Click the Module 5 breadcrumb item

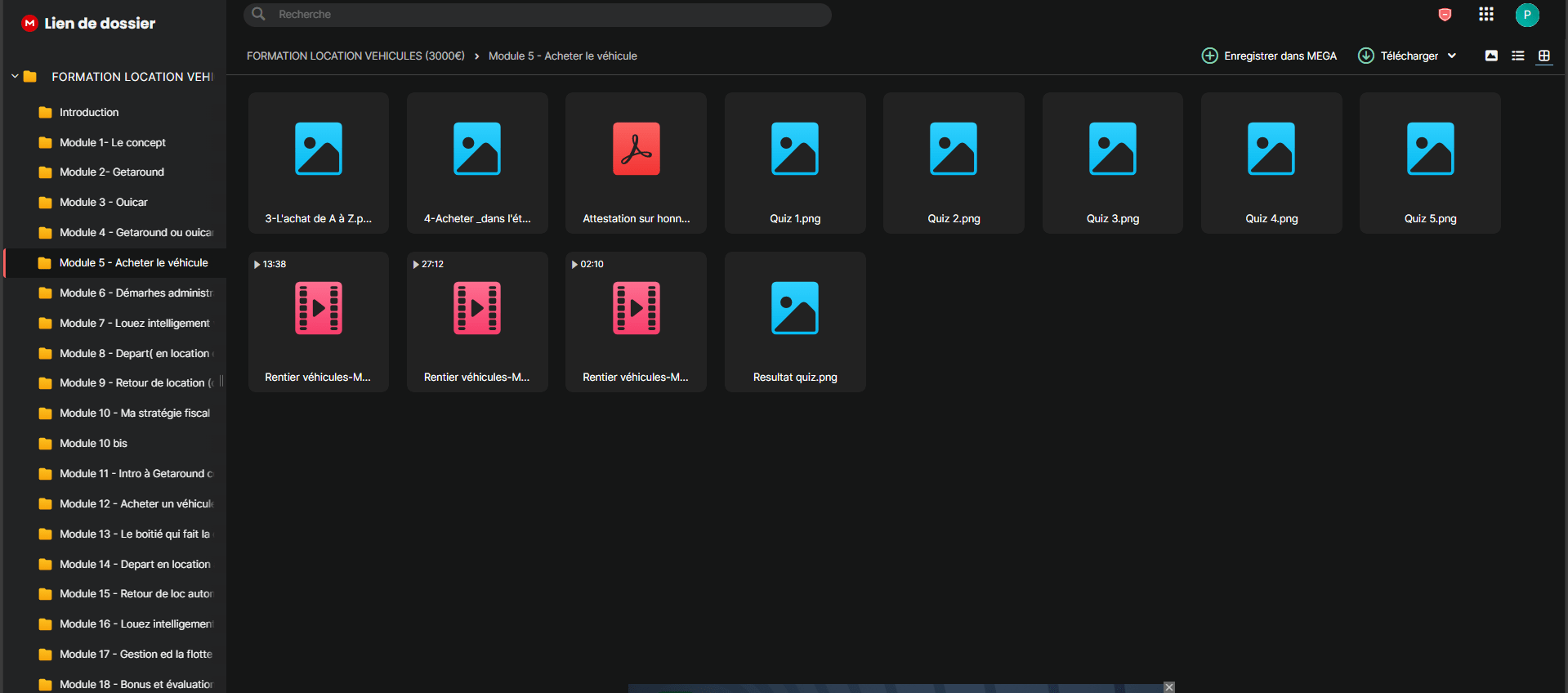click(563, 56)
